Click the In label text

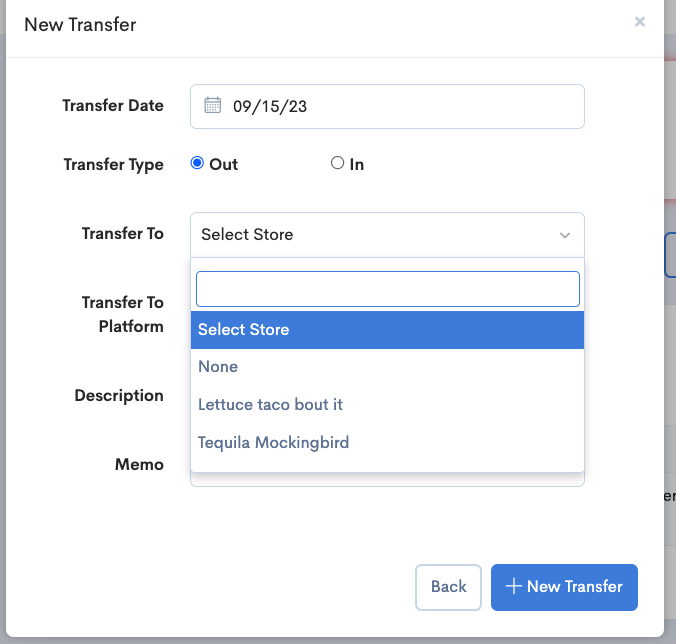point(356,164)
